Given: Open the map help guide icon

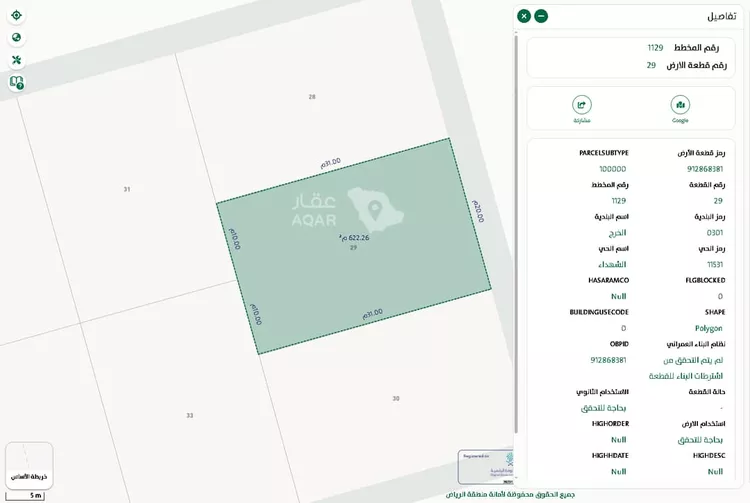Looking at the screenshot, I should point(16,82).
